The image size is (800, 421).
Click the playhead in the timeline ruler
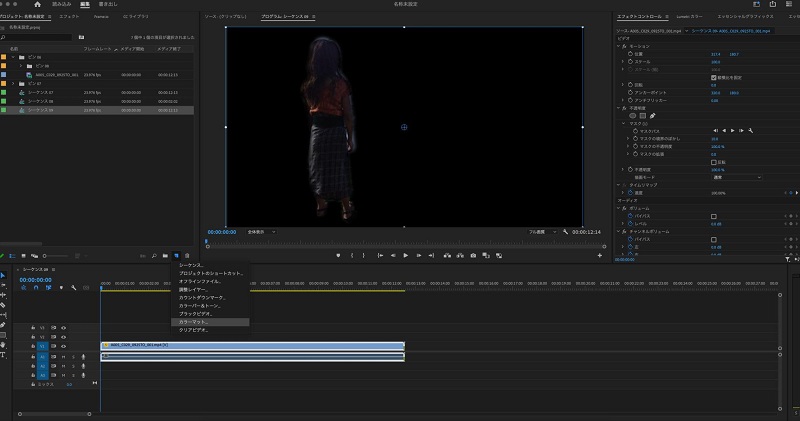(x=101, y=288)
